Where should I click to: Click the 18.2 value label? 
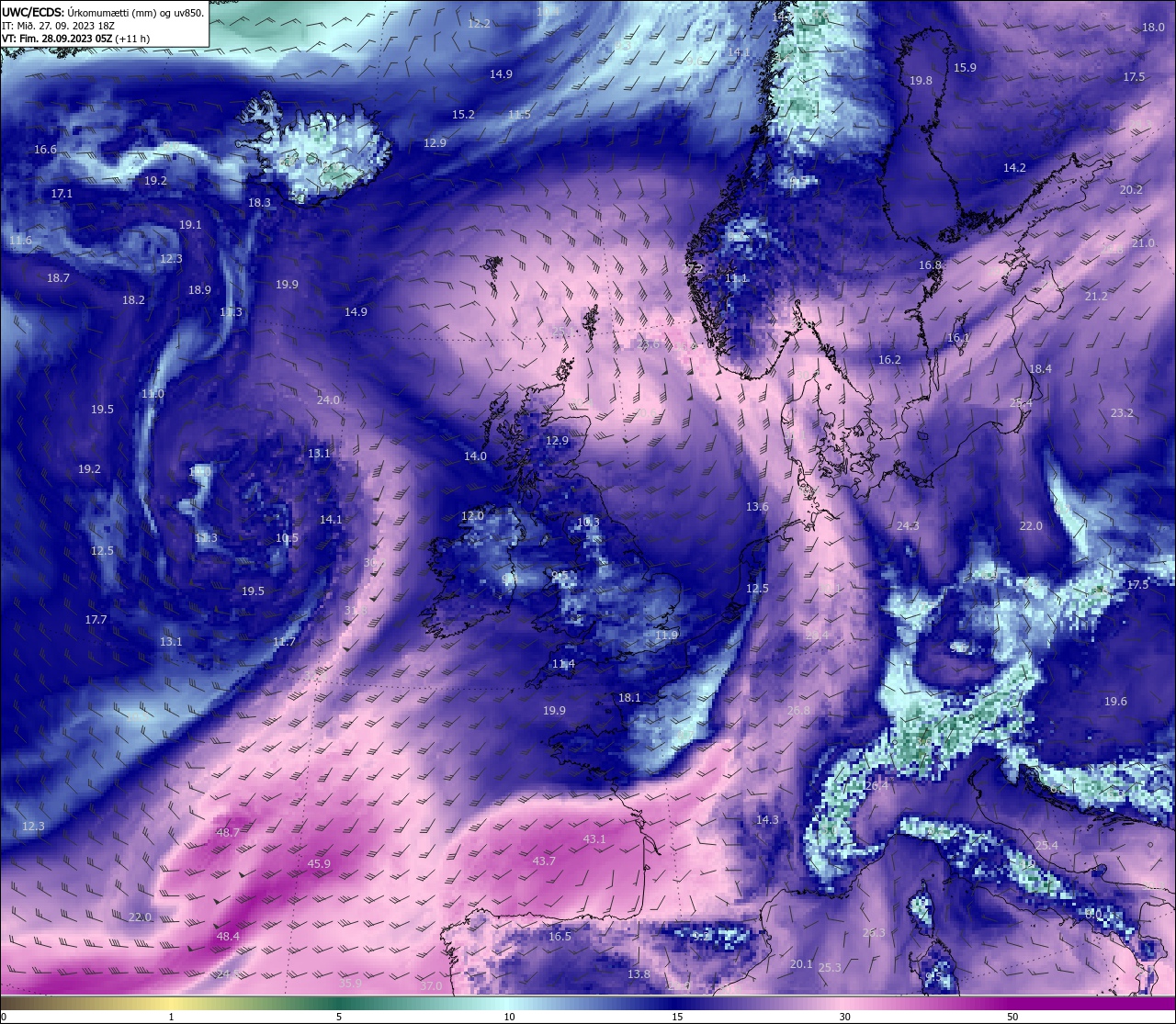[x=133, y=300]
